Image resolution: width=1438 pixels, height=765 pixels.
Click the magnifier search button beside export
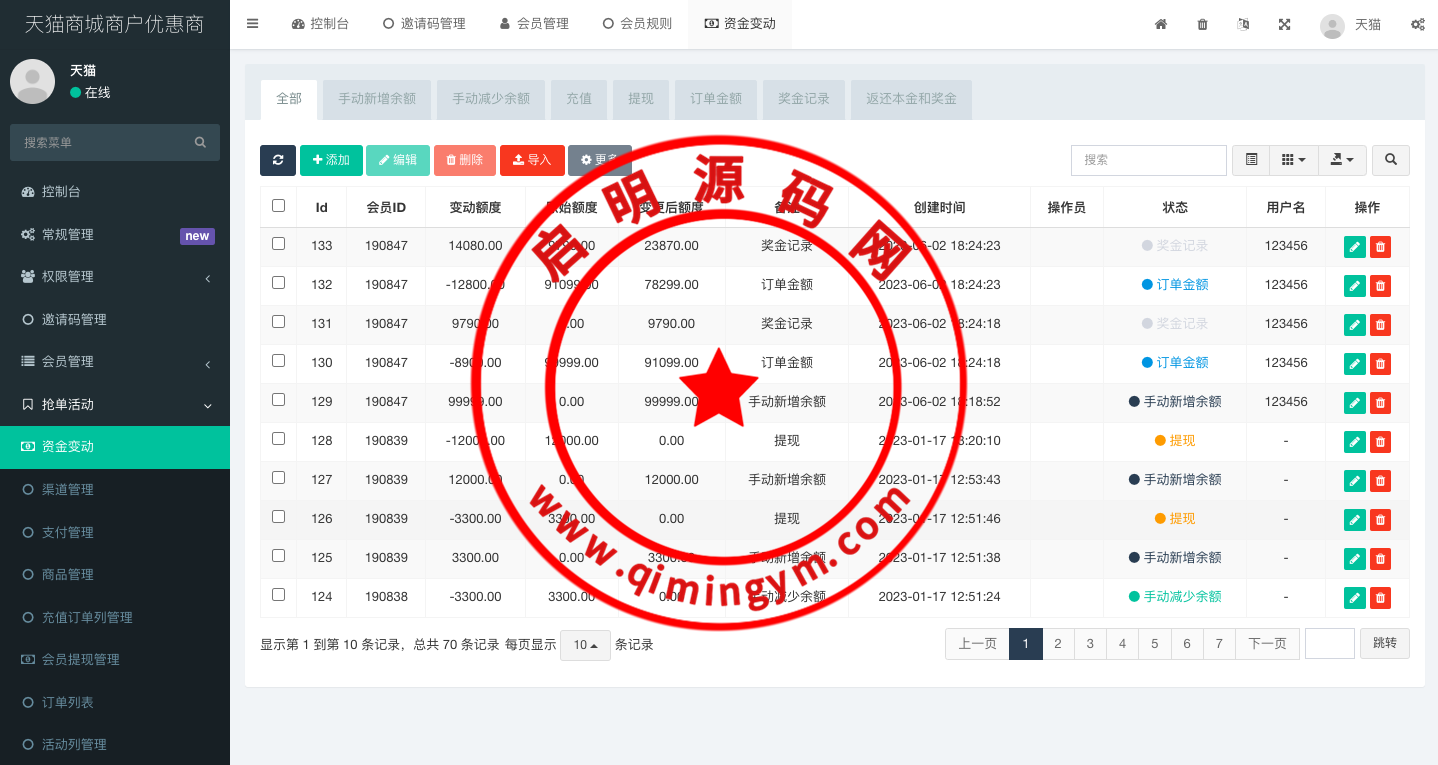(1390, 160)
